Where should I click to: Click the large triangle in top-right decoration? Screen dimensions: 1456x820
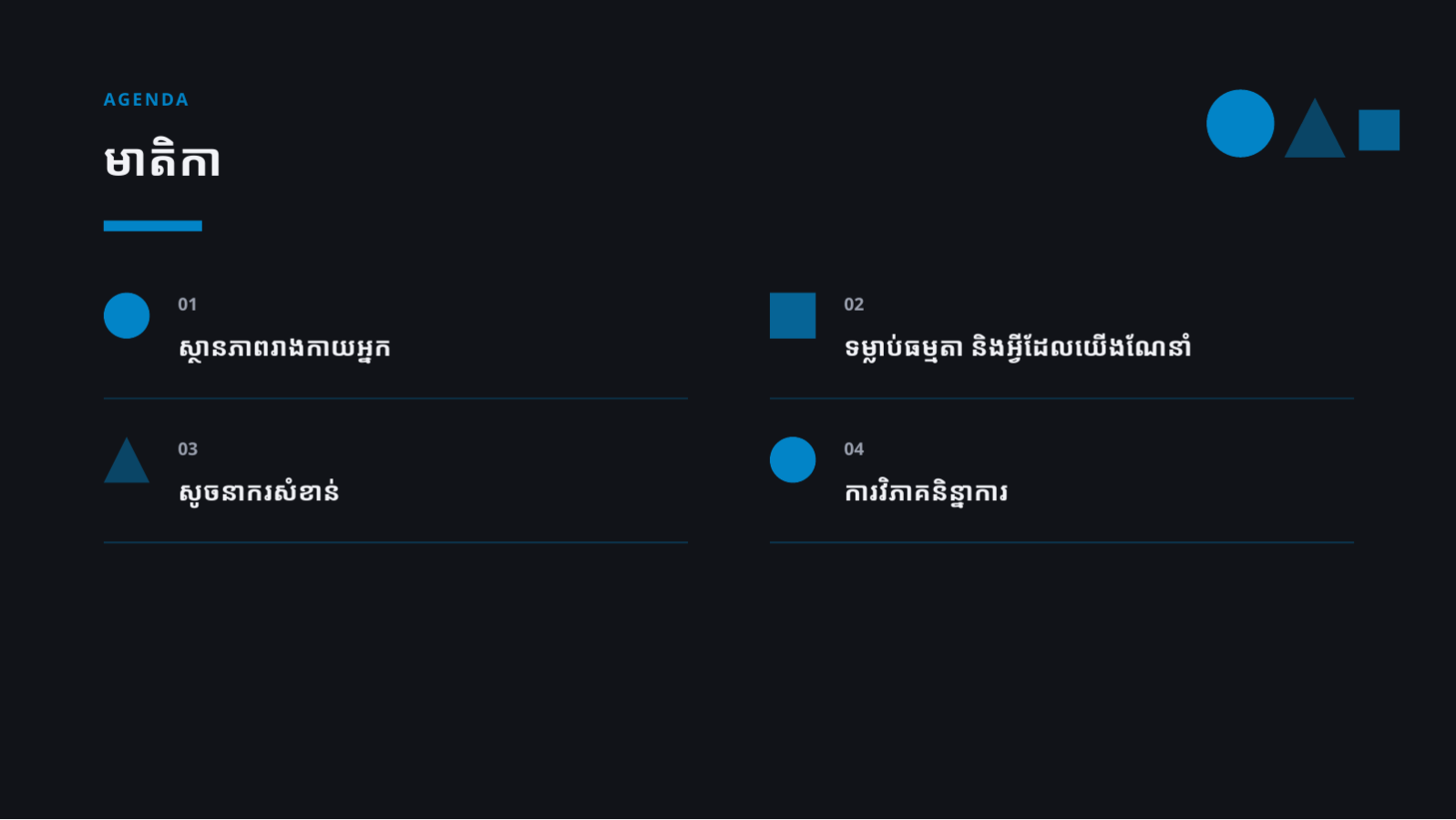1315,128
